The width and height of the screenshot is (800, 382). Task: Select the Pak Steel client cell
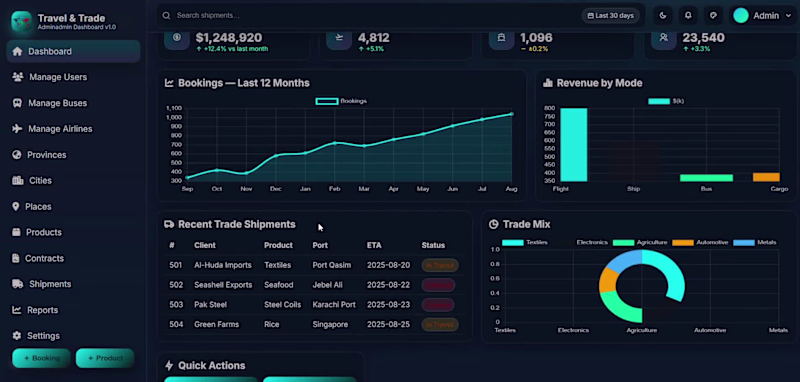210,304
